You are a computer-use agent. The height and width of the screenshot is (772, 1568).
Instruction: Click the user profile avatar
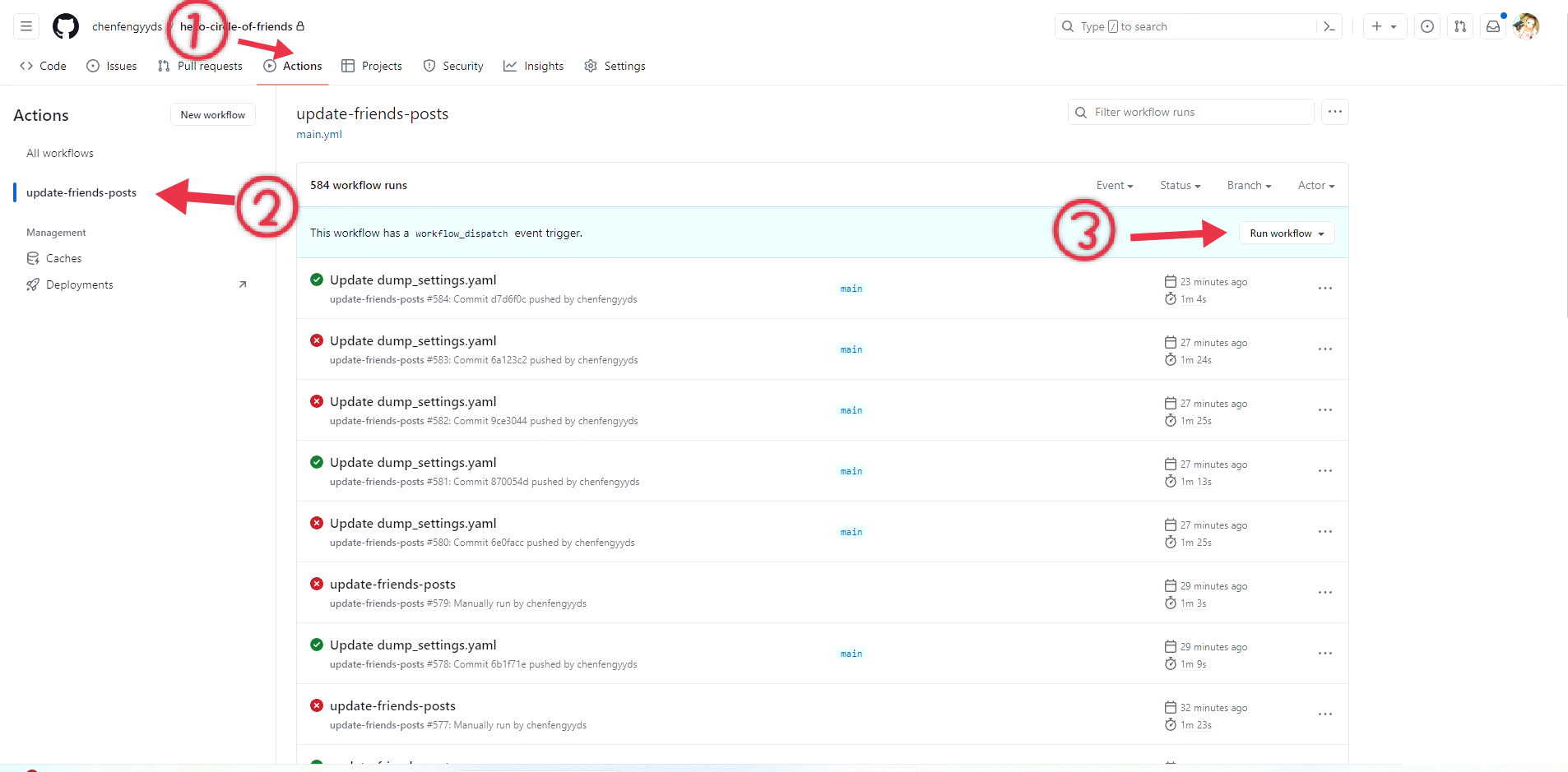point(1526,26)
